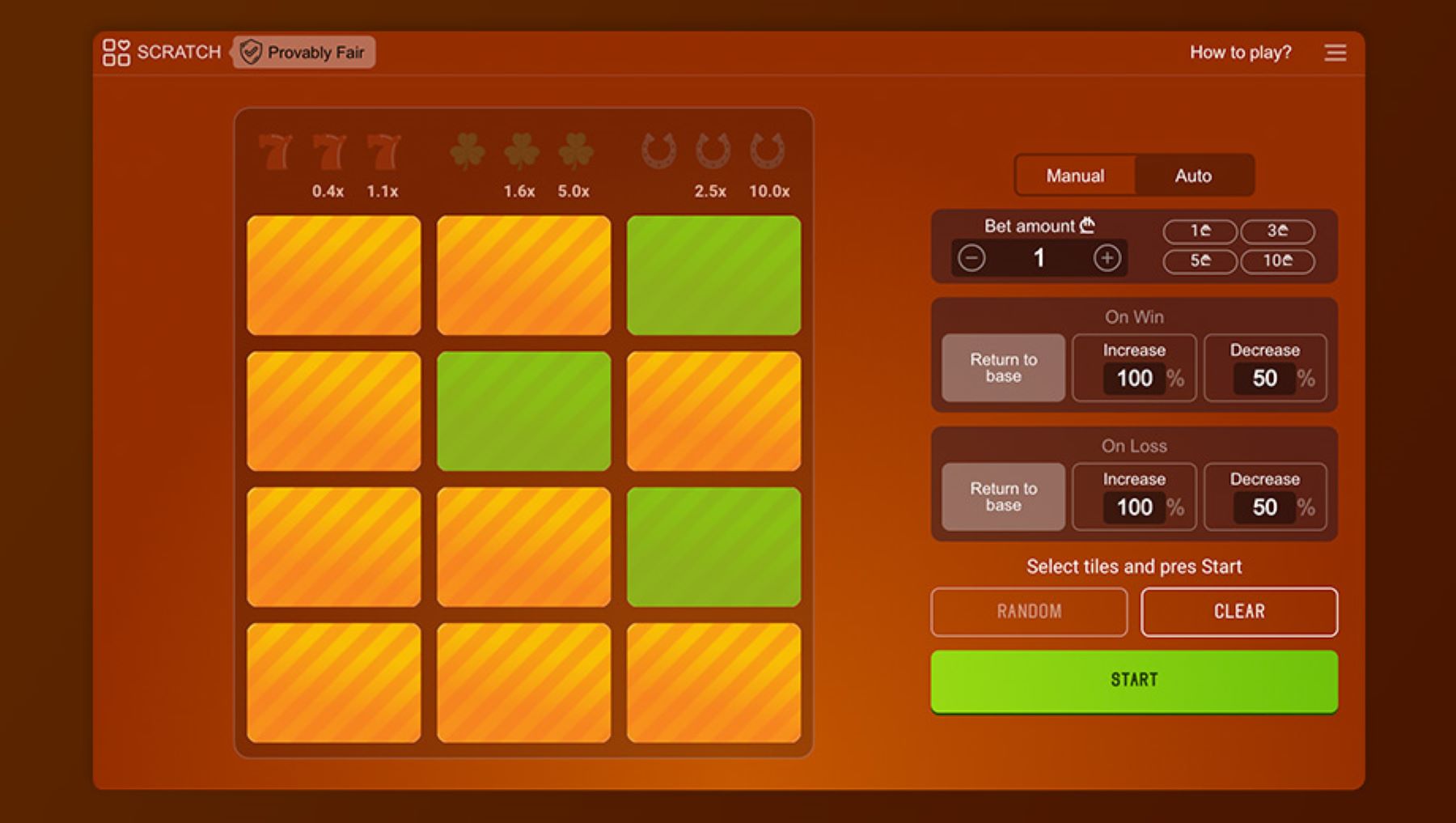Click the bet amount value field
The image size is (1456, 823).
pos(1039,258)
